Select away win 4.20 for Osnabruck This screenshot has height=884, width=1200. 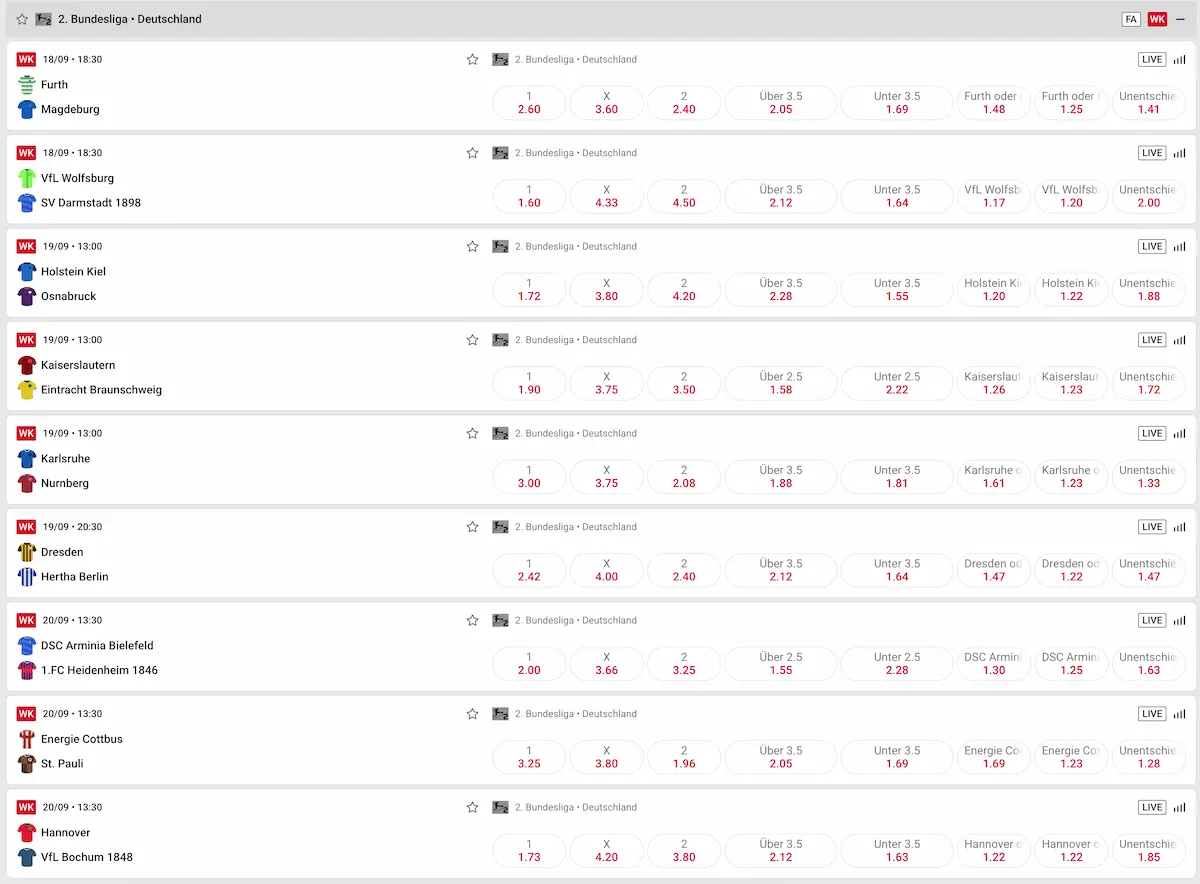(x=684, y=290)
